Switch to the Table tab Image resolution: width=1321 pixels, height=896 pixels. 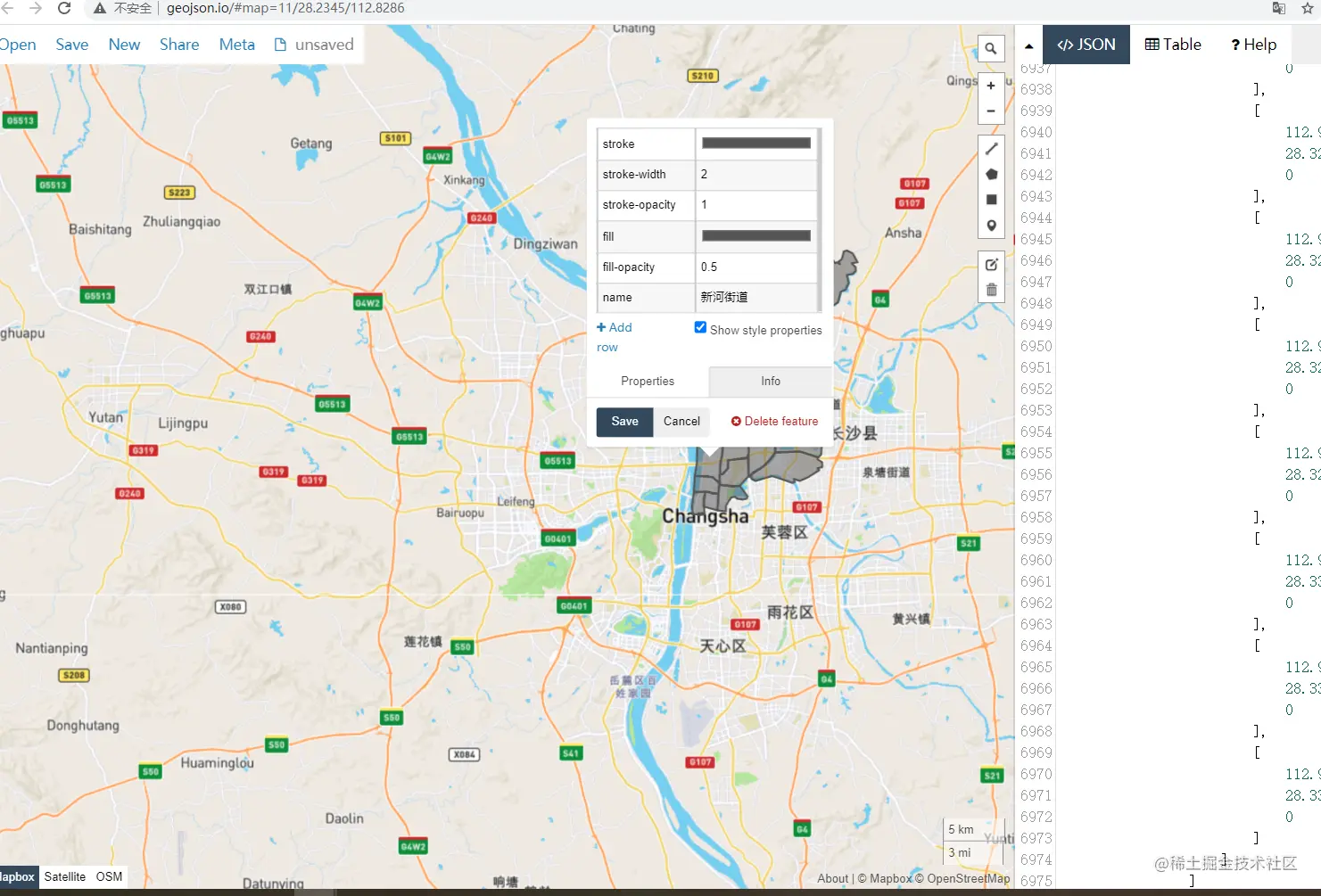click(1173, 45)
